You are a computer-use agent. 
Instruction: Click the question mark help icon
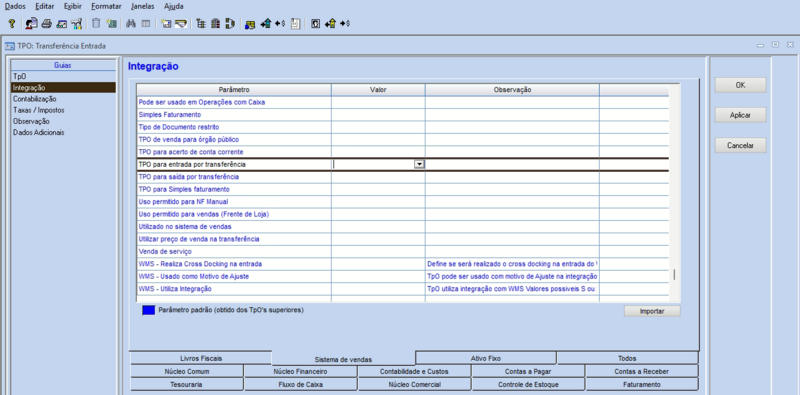11,23
